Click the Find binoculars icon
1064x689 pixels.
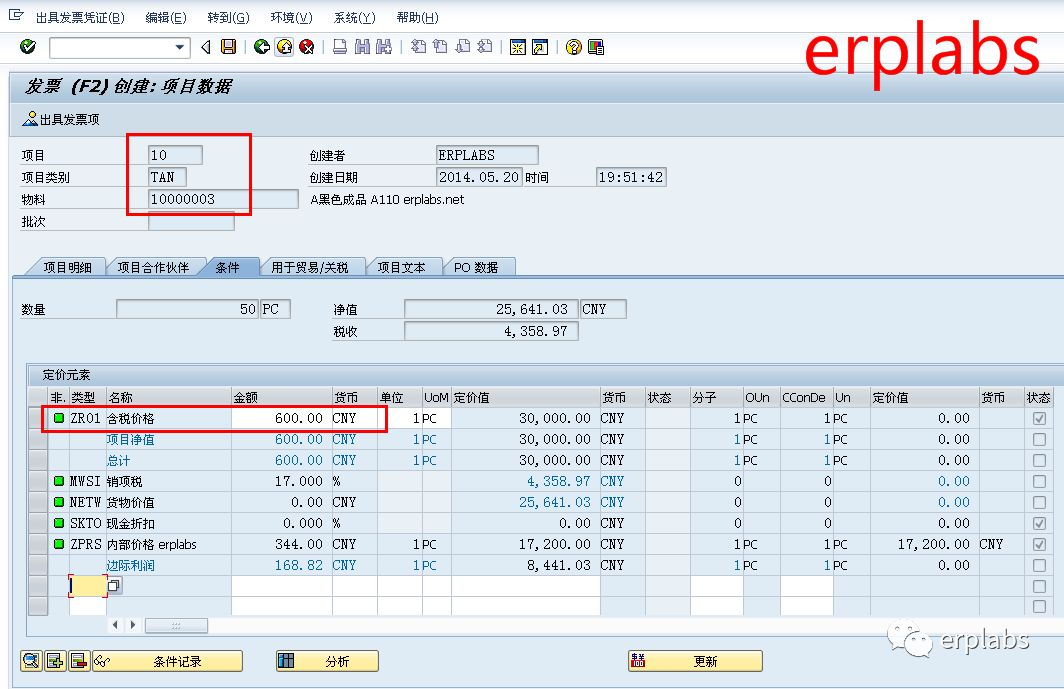click(x=359, y=46)
